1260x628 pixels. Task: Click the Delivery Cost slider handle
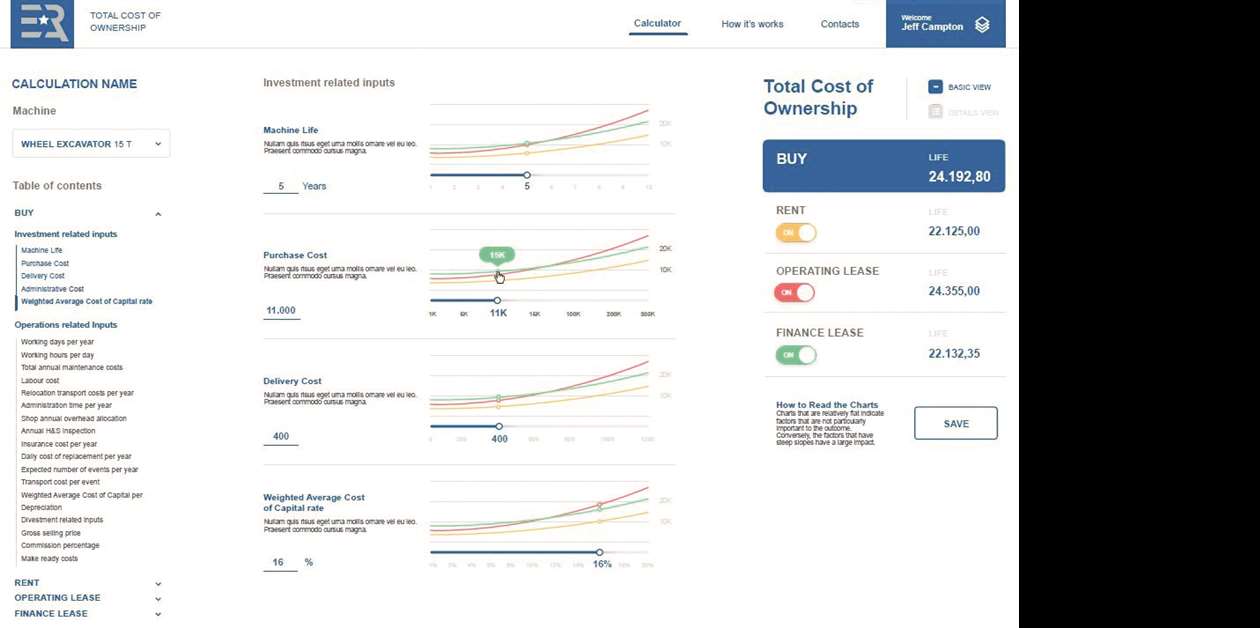click(499, 426)
